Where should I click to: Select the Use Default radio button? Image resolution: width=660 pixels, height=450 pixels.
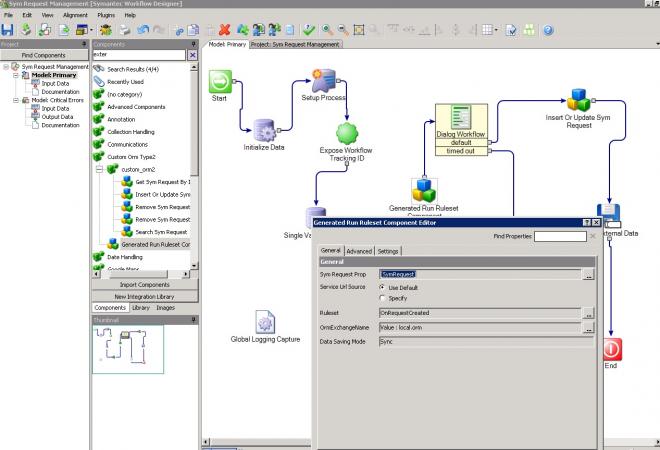point(382,287)
